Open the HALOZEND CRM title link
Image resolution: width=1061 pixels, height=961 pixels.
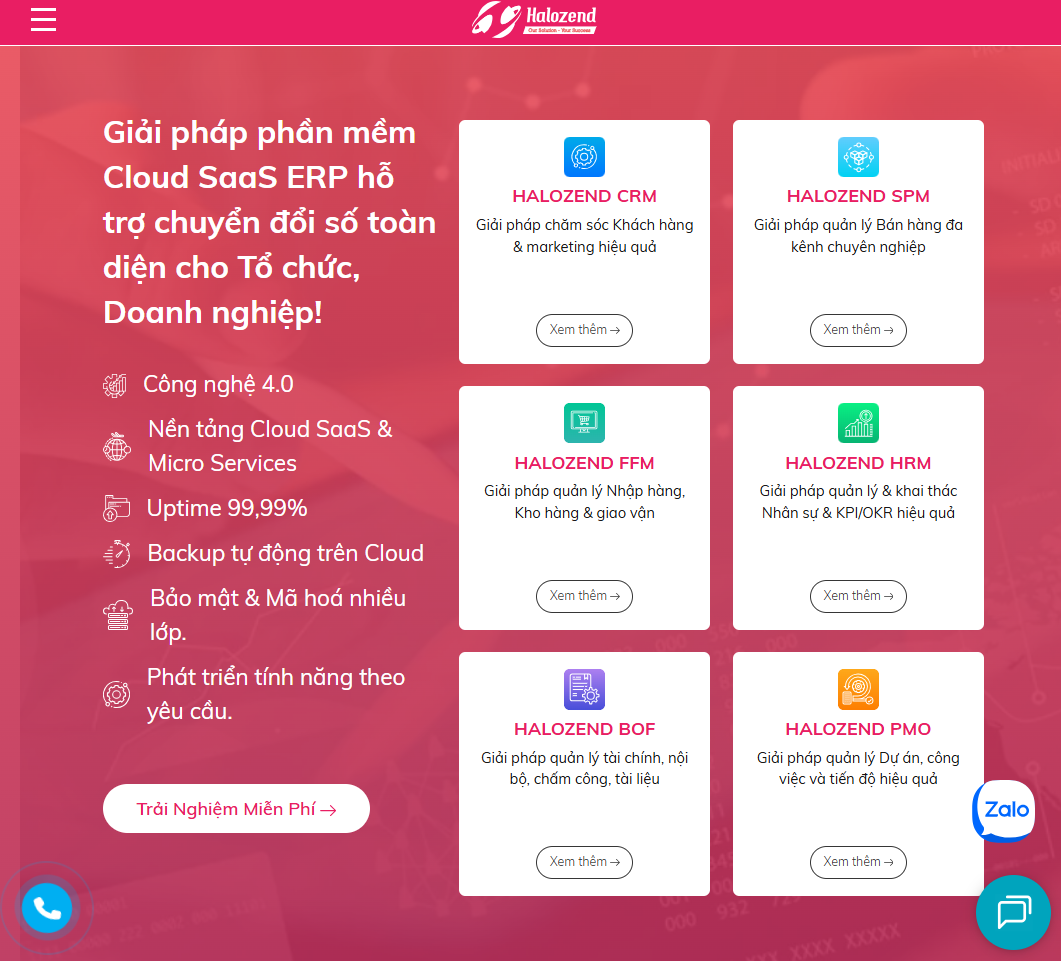coord(584,196)
